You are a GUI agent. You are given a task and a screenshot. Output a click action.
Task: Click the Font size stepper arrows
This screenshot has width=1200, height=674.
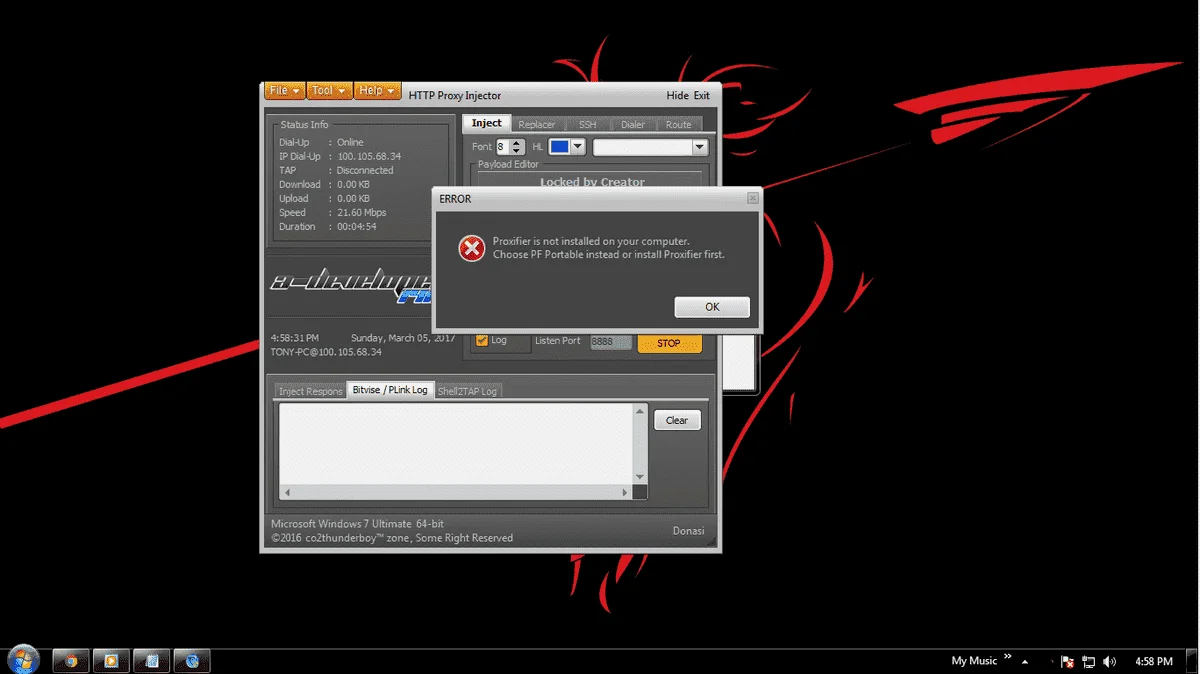click(x=517, y=147)
